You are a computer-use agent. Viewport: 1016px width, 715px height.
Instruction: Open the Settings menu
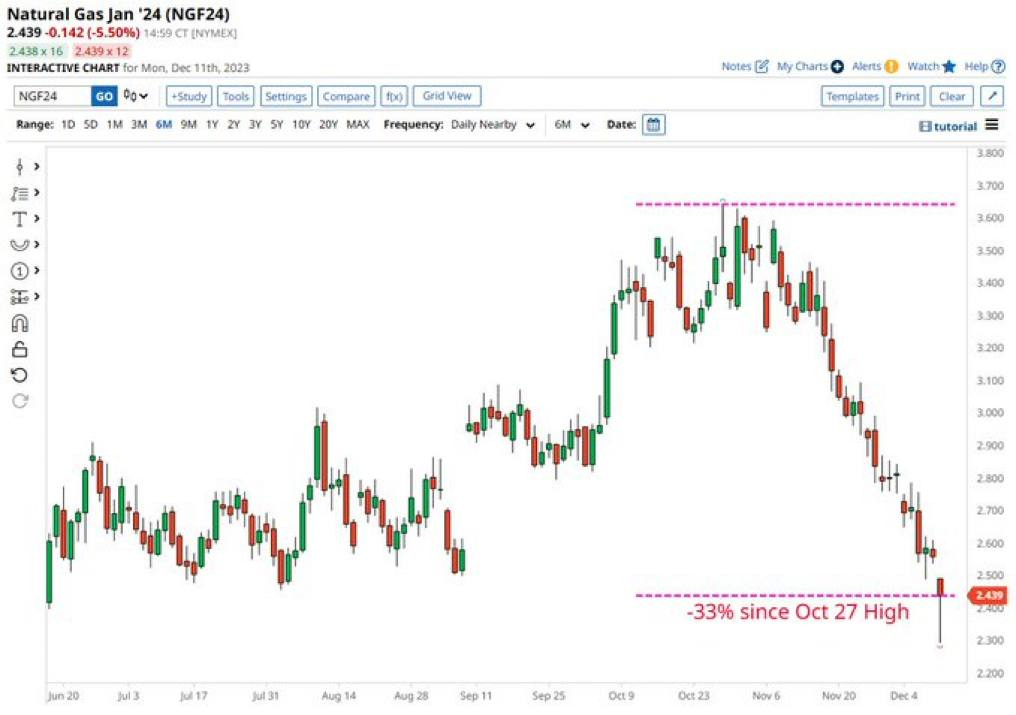(286, 96)
